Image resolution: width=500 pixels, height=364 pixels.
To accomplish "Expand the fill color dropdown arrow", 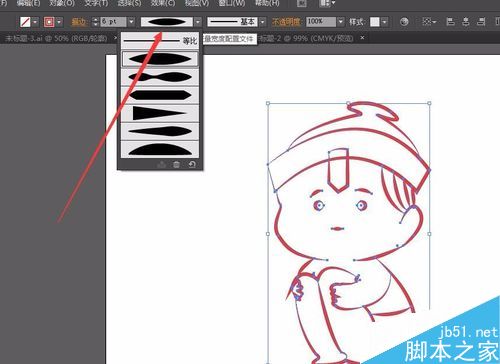I will tap(35, 22).
